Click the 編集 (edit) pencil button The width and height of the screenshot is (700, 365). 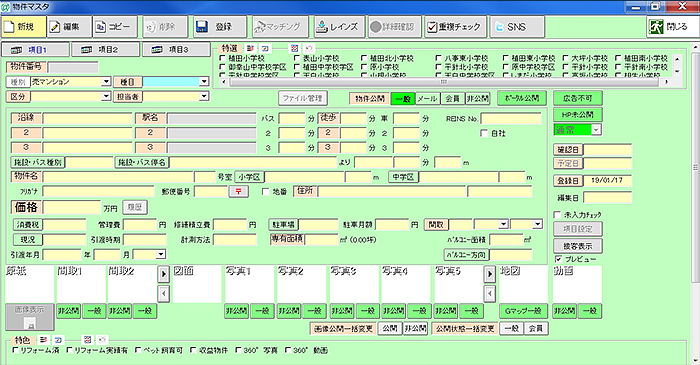point(70,27)
